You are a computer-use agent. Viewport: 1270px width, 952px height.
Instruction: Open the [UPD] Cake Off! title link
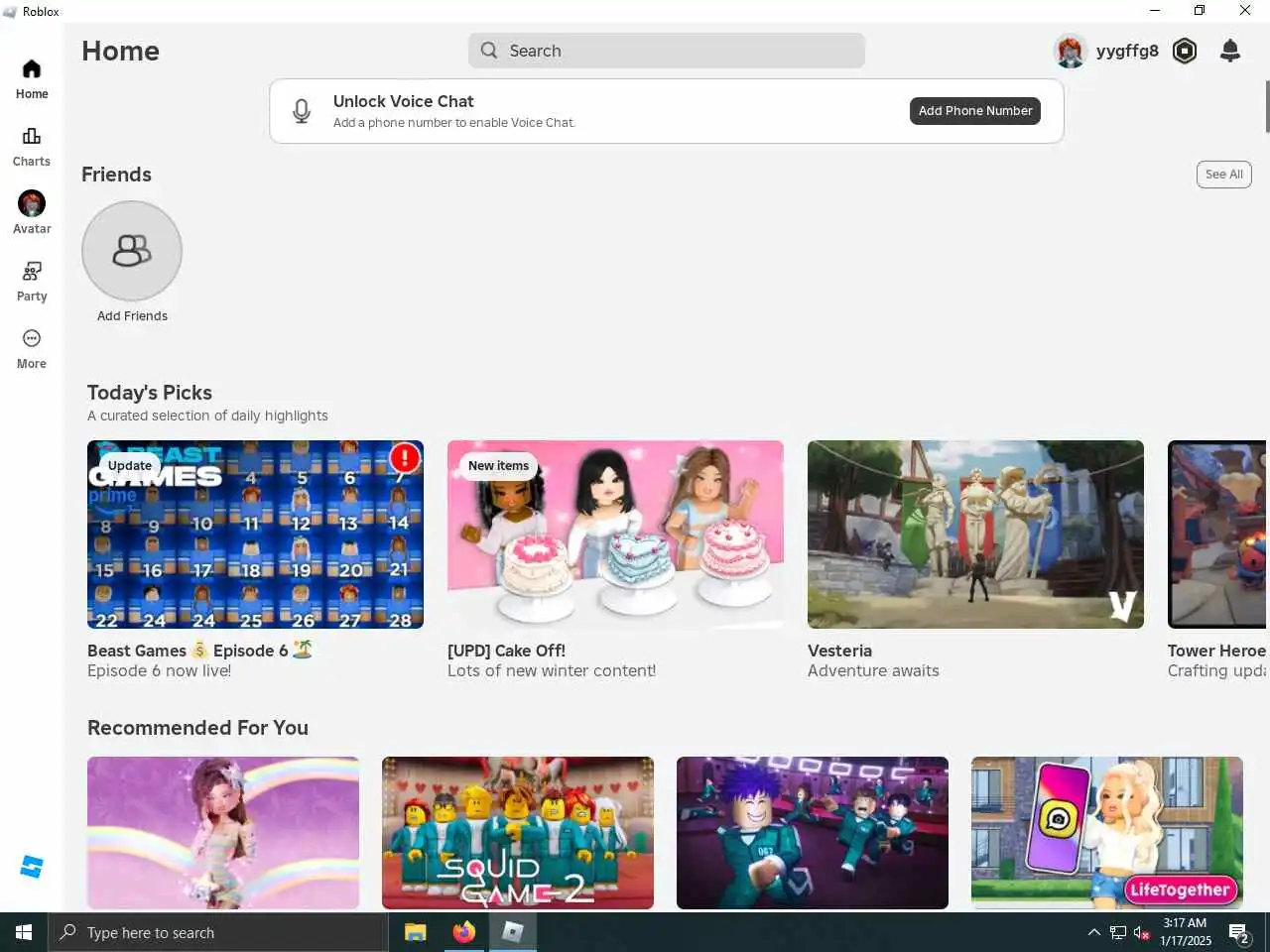(x=506, y=651)
